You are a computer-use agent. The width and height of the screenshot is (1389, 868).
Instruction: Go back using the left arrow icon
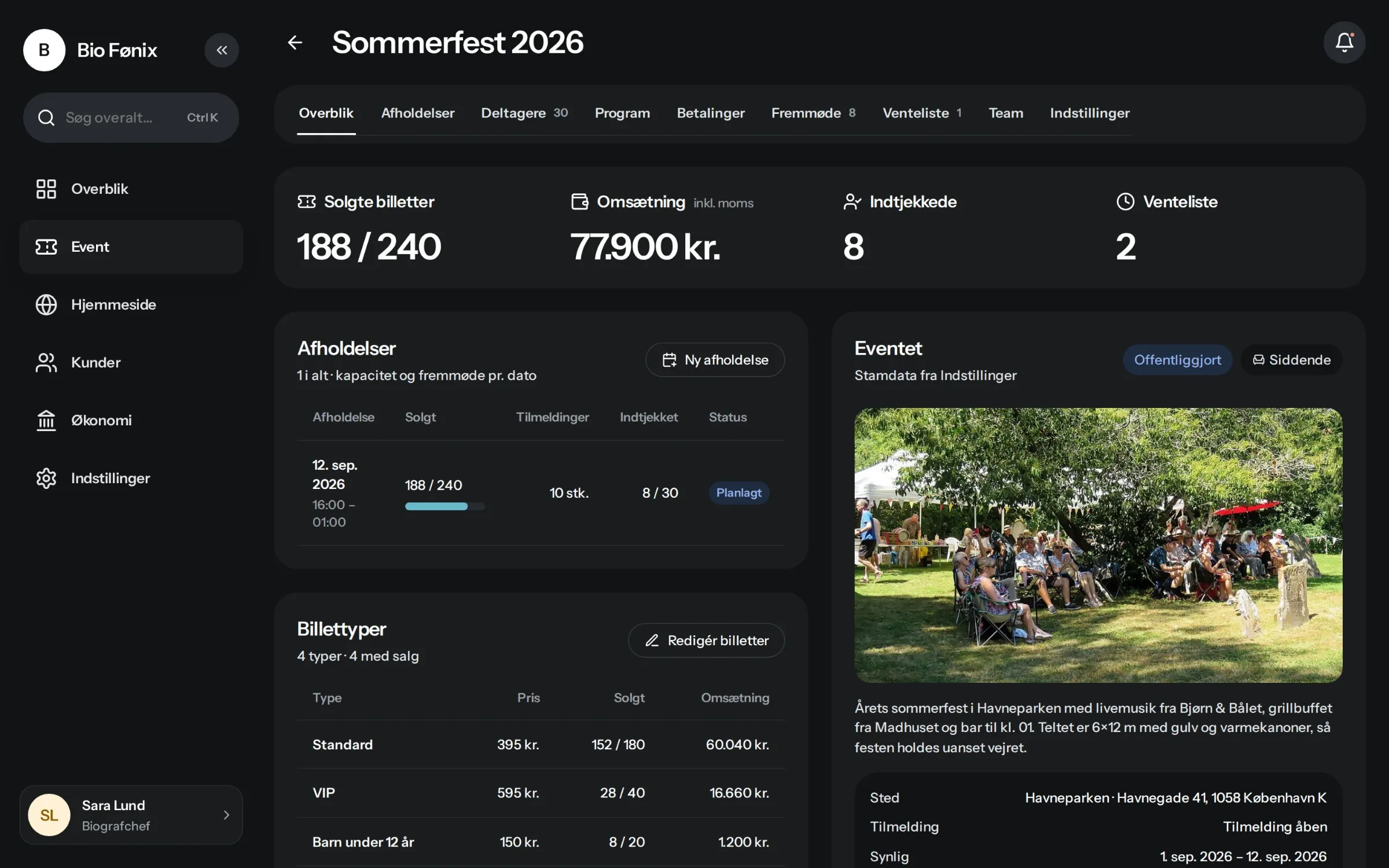tap(295, 42)
